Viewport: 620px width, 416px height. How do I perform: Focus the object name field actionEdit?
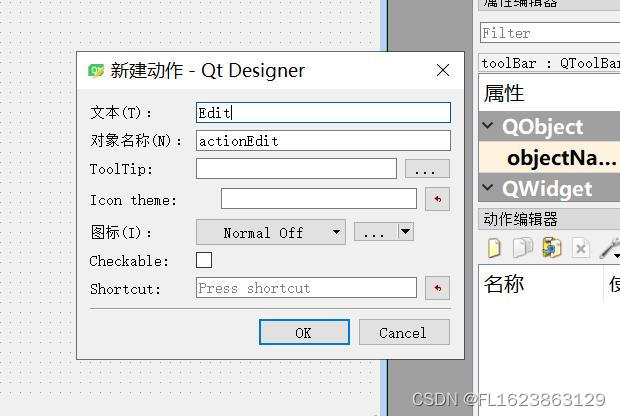(x=323, y=141)
